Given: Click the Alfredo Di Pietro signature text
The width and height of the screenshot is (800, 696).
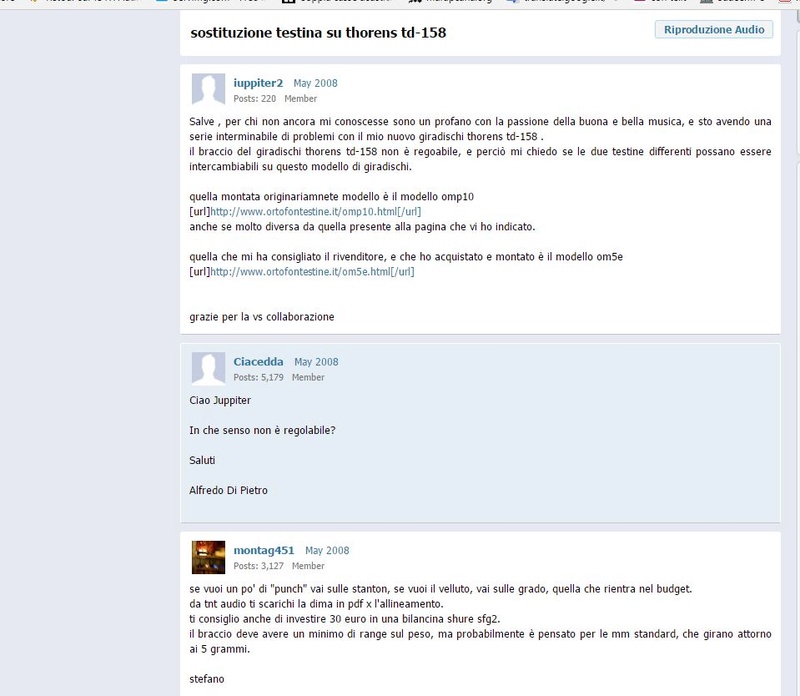Looking at the screenshot, I should (x=228, y=490).
